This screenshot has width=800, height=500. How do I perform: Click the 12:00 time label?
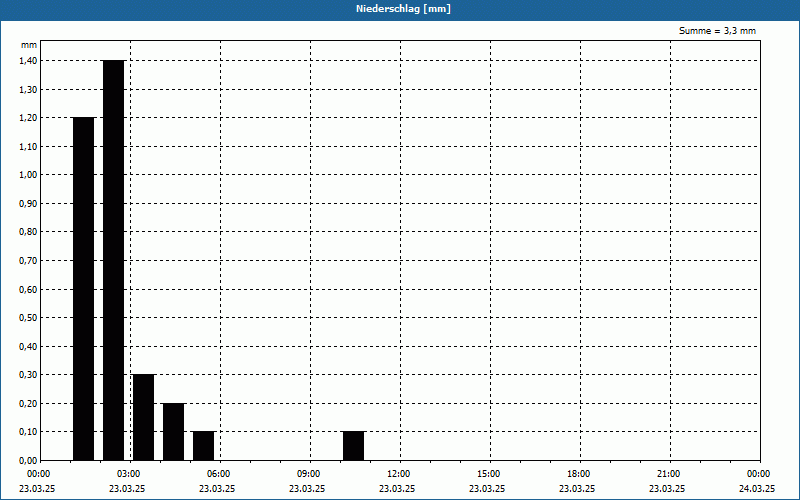coord(399,474)
